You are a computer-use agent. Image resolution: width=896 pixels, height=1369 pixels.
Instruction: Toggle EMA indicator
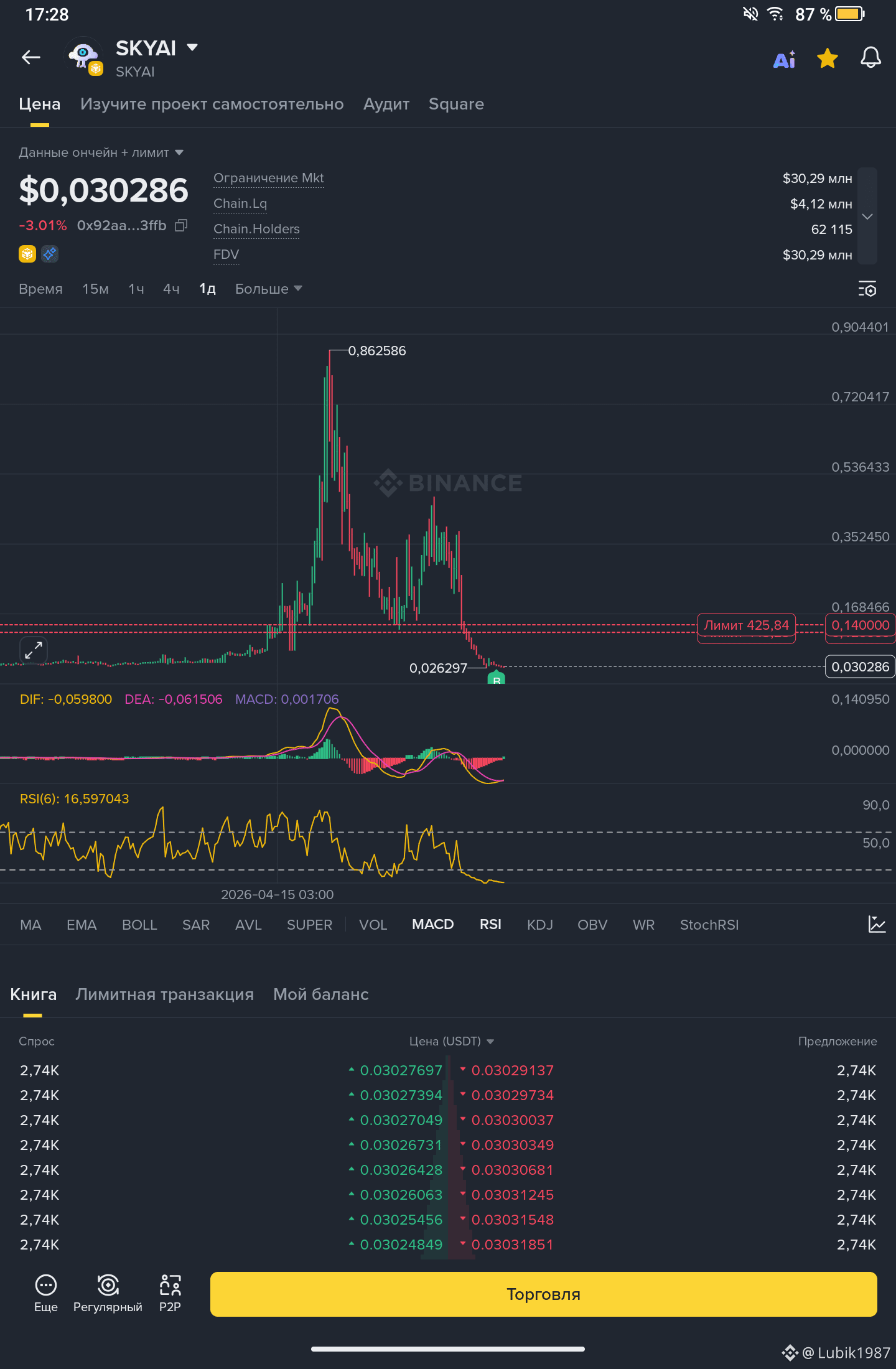(x=82, y=925)
